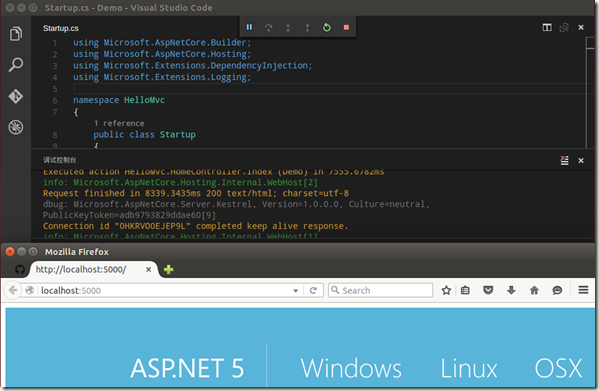Reload the current Firefox page

[313, 291]
